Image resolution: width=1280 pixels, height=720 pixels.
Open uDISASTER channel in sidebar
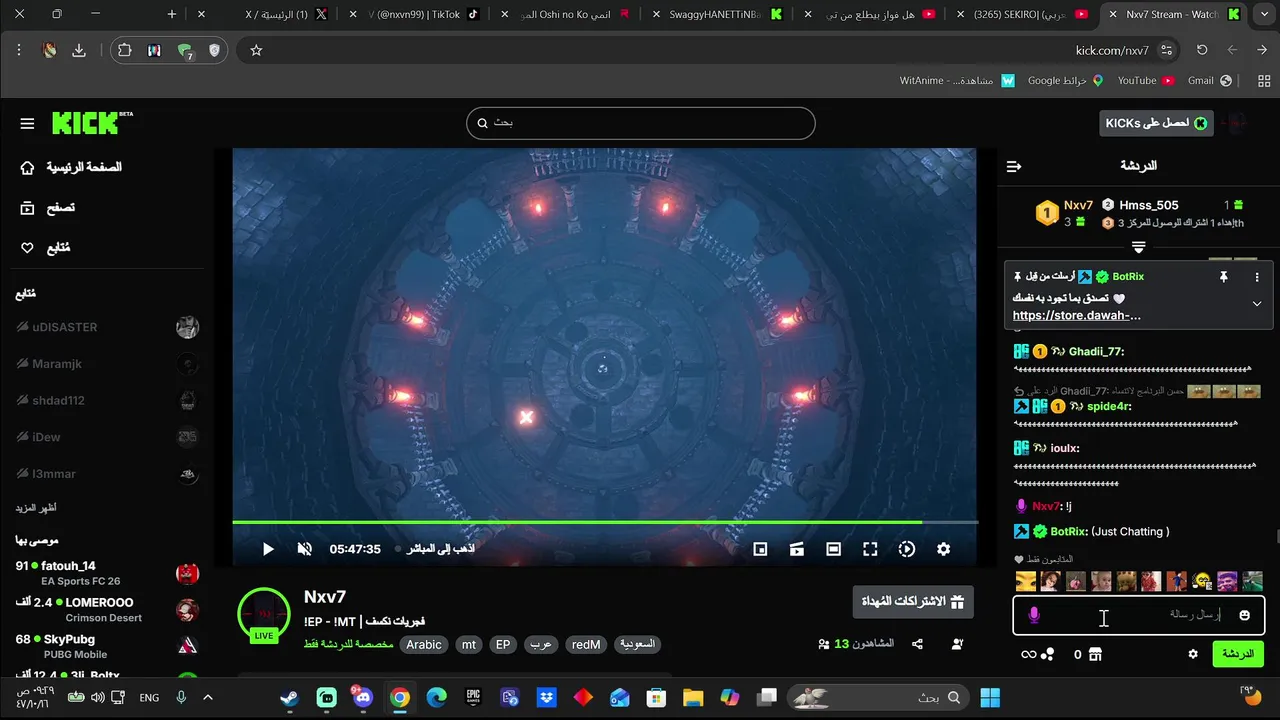108,327
